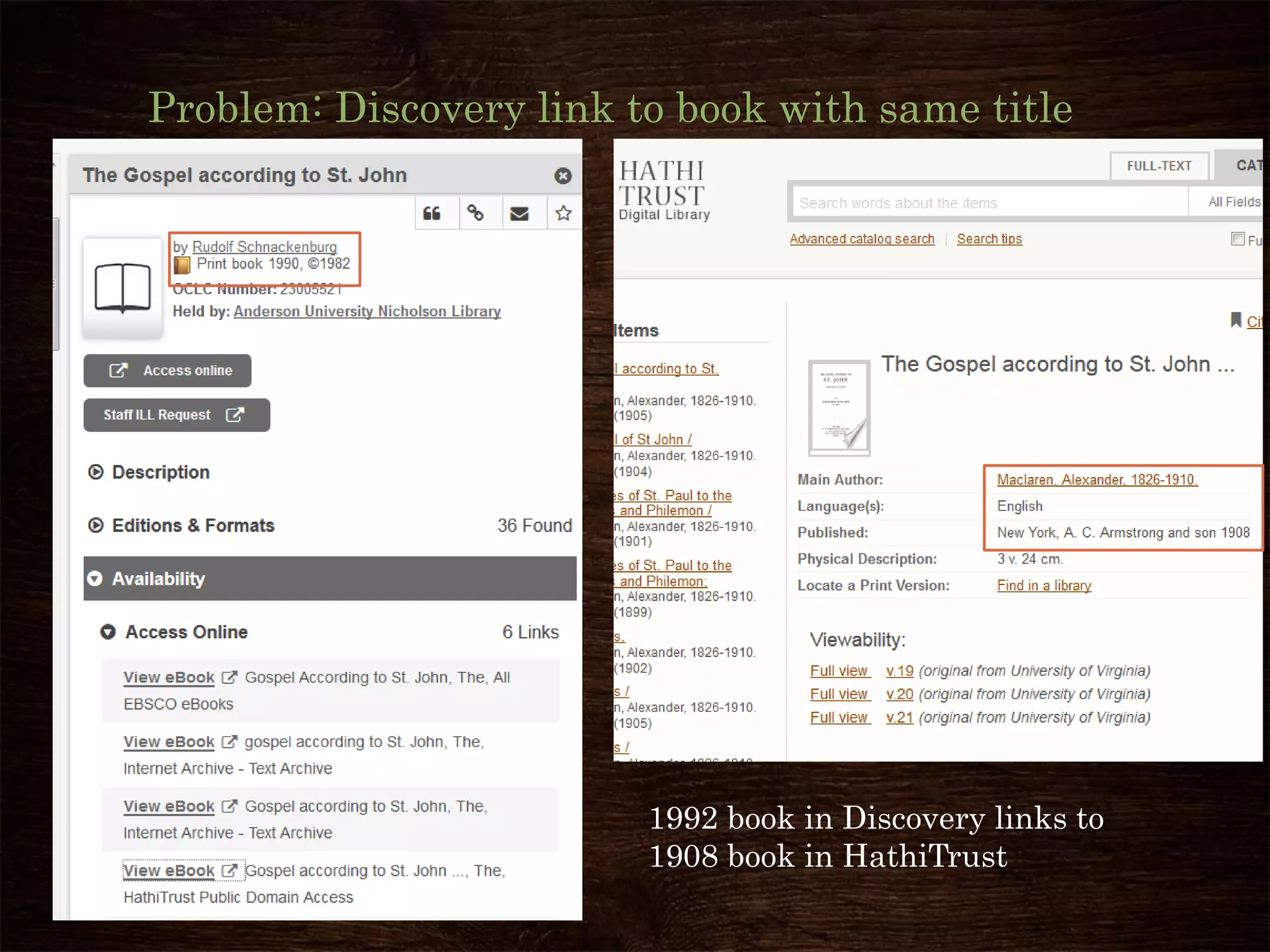Expand Editions & Formats section
This screenshot has height=952, width=1270.
[181, 526]
